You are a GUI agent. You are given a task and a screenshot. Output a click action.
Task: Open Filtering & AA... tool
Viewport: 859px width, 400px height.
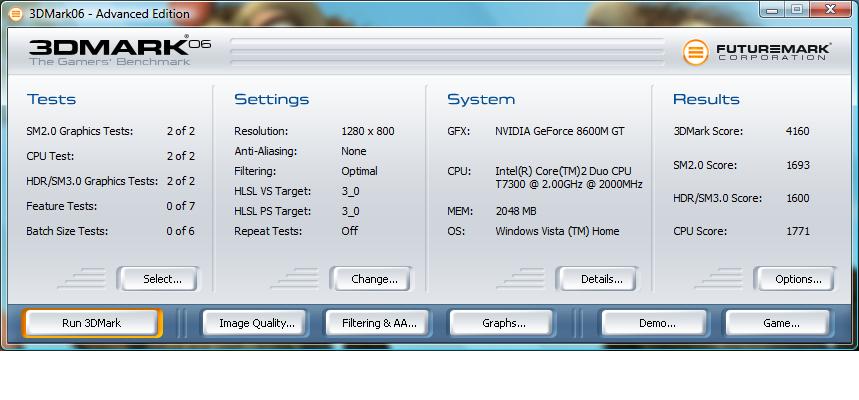point(379,323)
